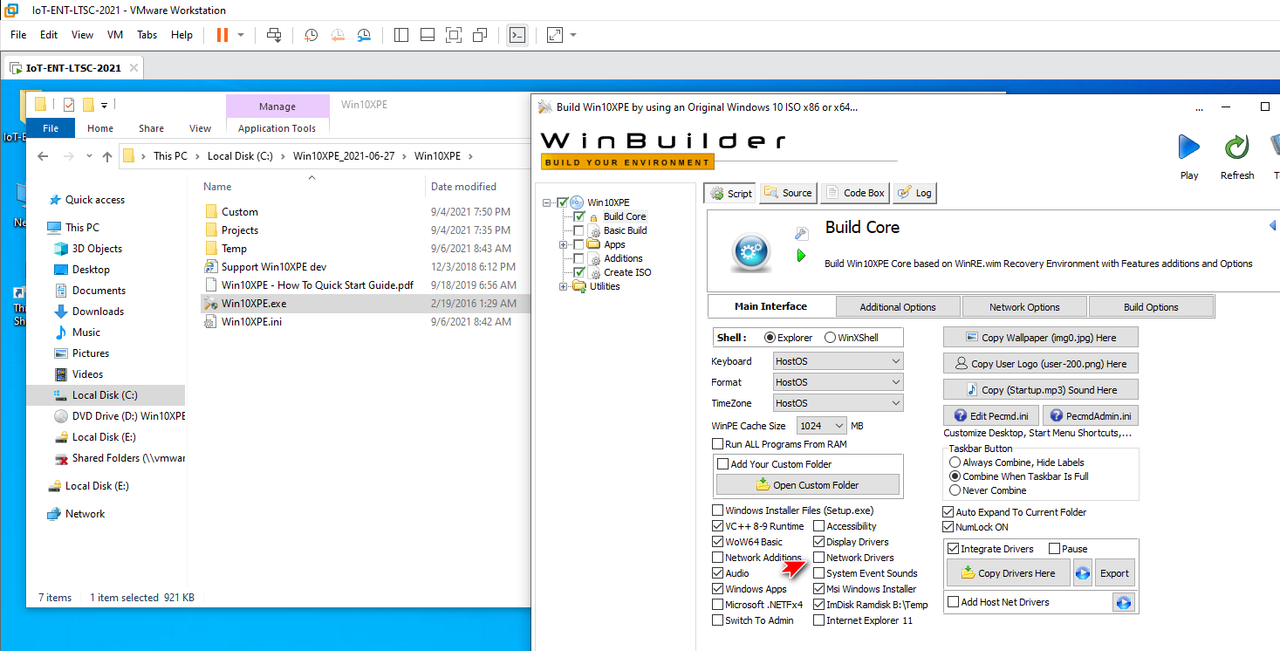Open VMware snapshot manager wrench-clock icon
The height and width of the screenshot is (651, 1280).
point(364,34)
